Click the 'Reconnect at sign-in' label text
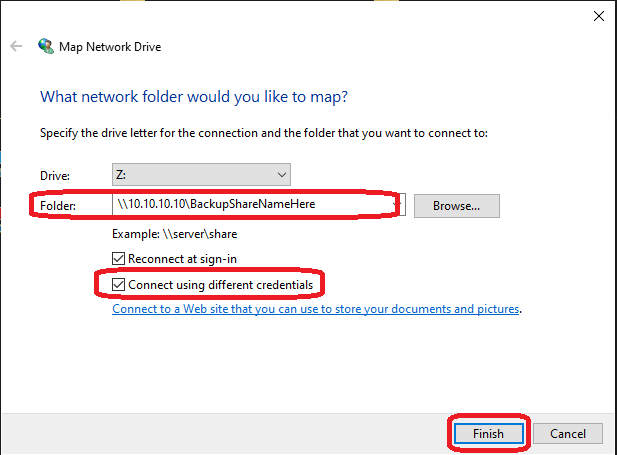The width and height of the screenshot is (617, 455). pyautogui.click(x=183, y=259)
